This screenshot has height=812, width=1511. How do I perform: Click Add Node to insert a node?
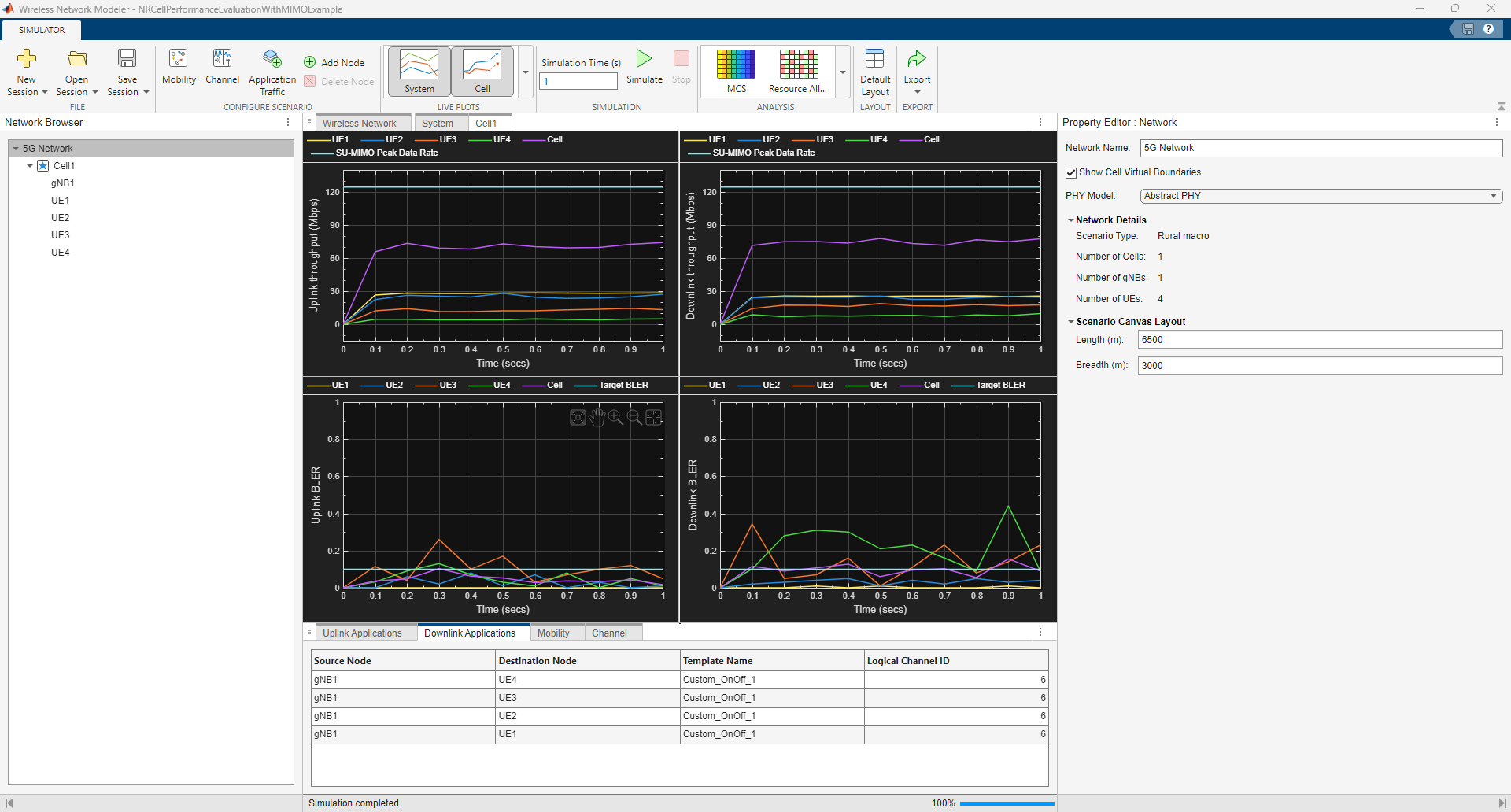click(334, 61)
